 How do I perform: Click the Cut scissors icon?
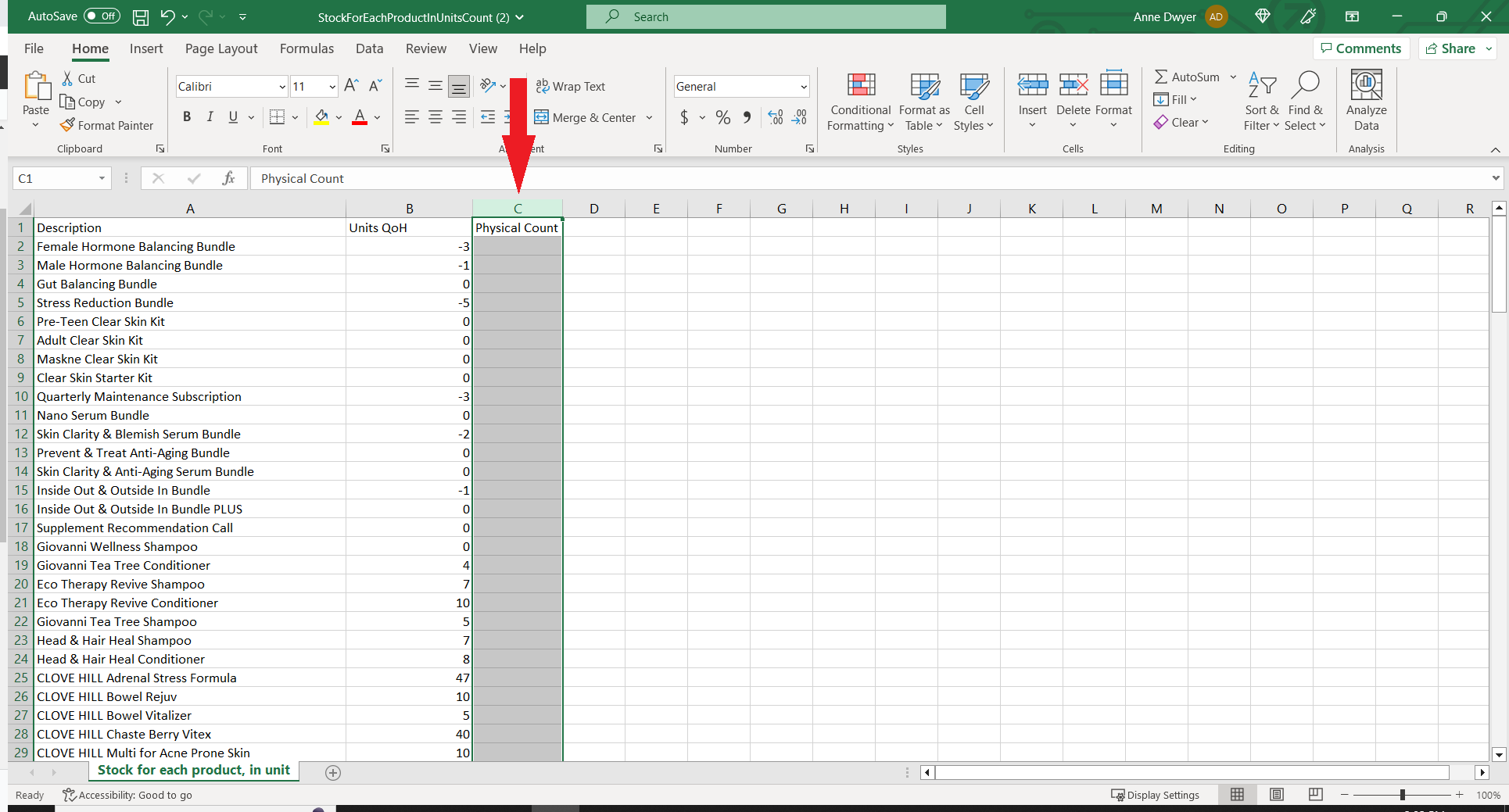[x=68, y=78]
